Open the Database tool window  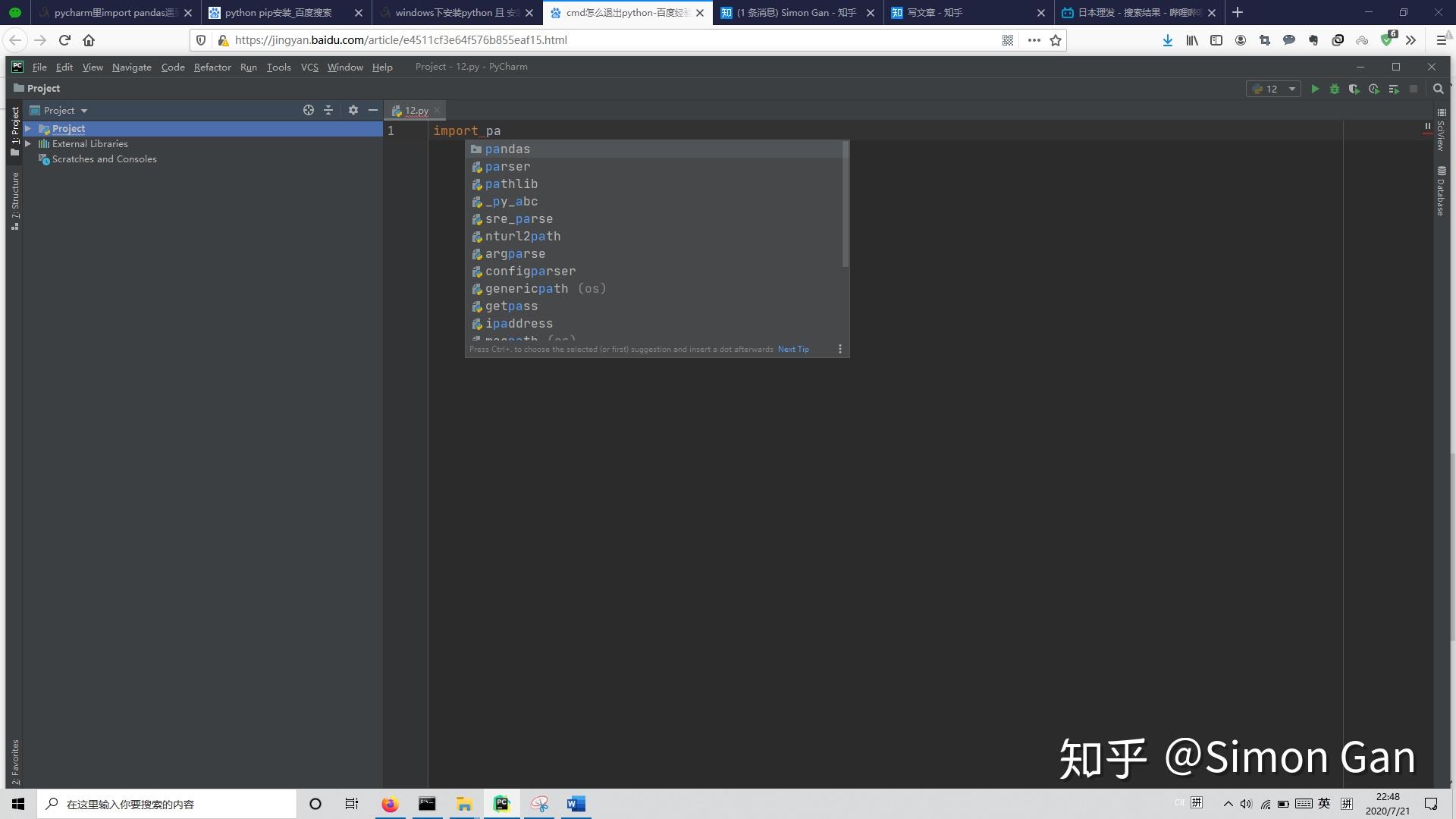point(1440,191)
